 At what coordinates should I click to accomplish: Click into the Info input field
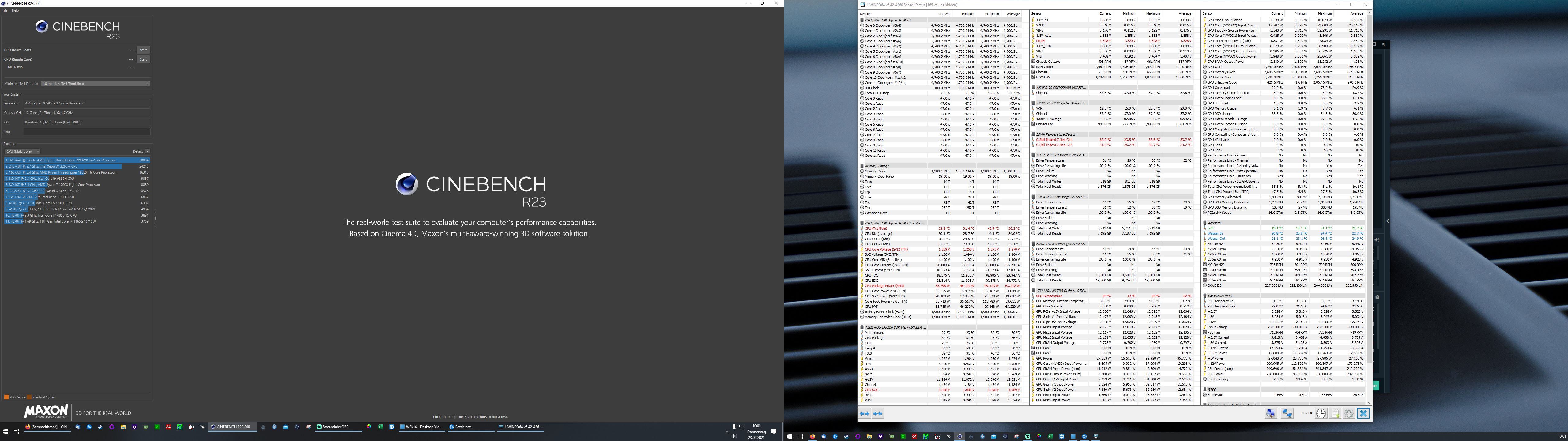[87, 132]
